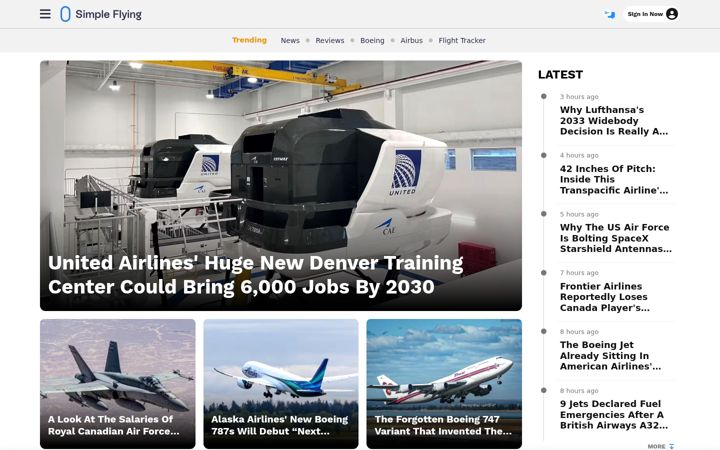
Task: Read the Frontier Airlines Canada Player's article
Action: (605, 297)
